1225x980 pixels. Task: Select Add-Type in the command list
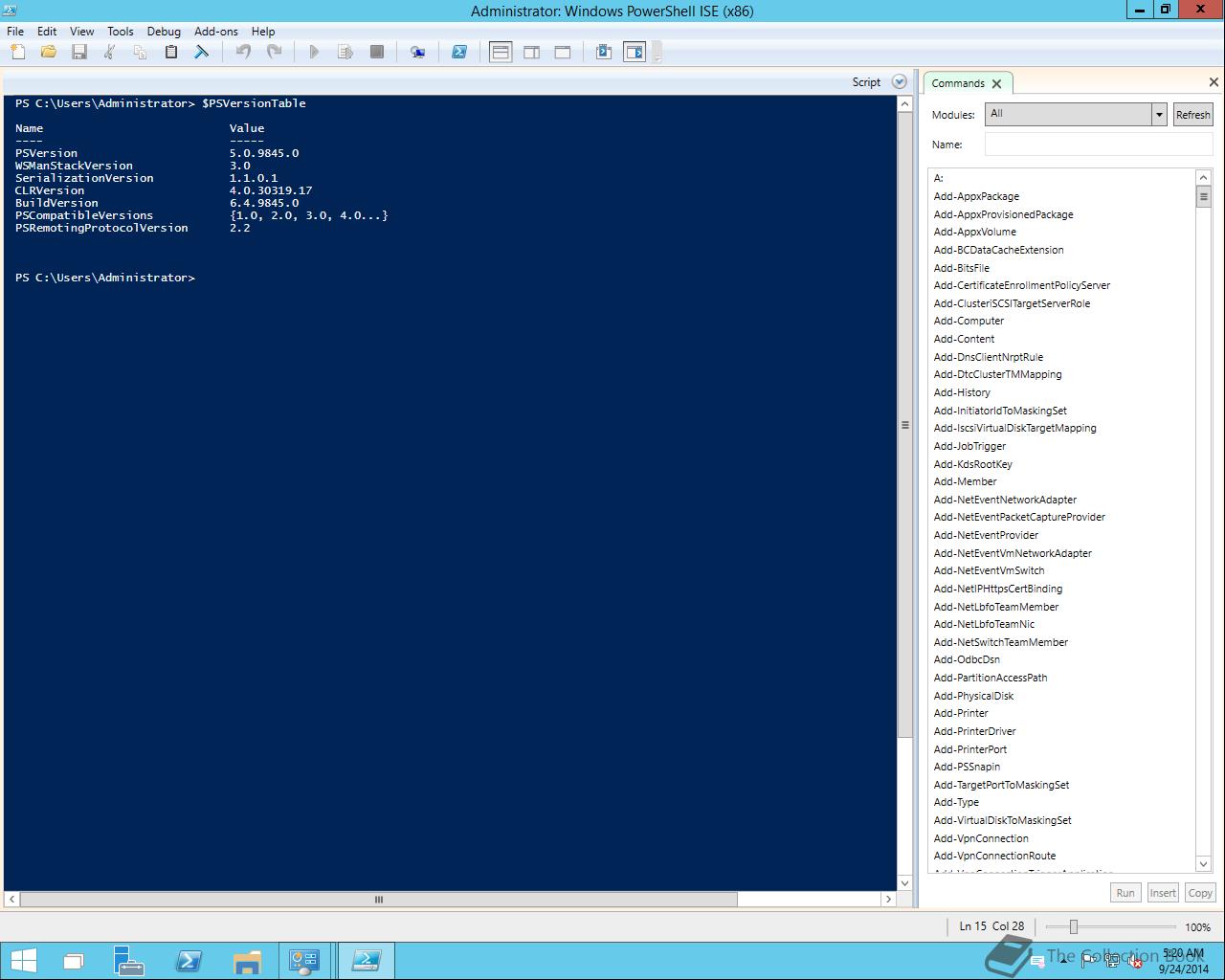pos(956,802)
